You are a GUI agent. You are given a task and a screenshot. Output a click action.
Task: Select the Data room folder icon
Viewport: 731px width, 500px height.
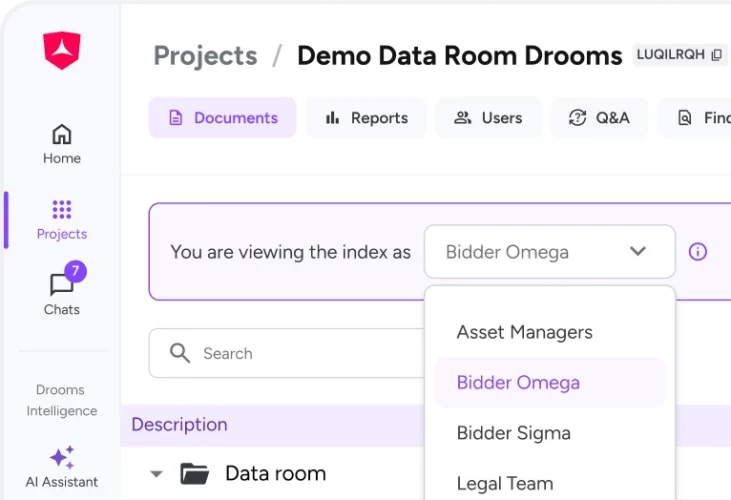[194, 473]
